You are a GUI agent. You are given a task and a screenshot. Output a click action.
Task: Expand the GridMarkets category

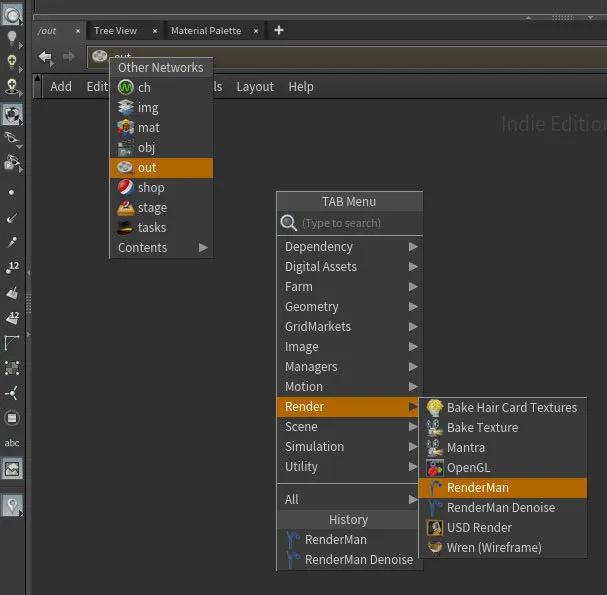[349, 327]
